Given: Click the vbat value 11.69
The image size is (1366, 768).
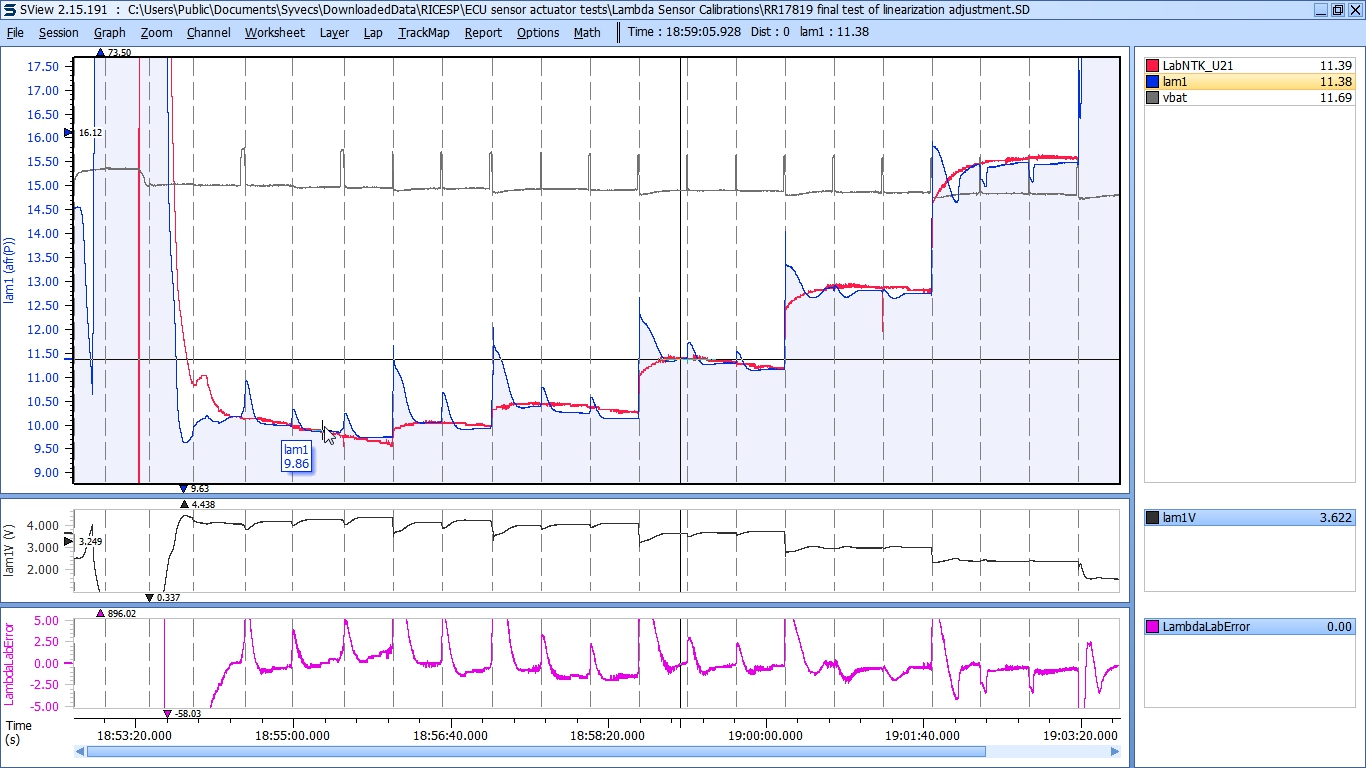Looking at the screenshot, I should pos(1336,98).
